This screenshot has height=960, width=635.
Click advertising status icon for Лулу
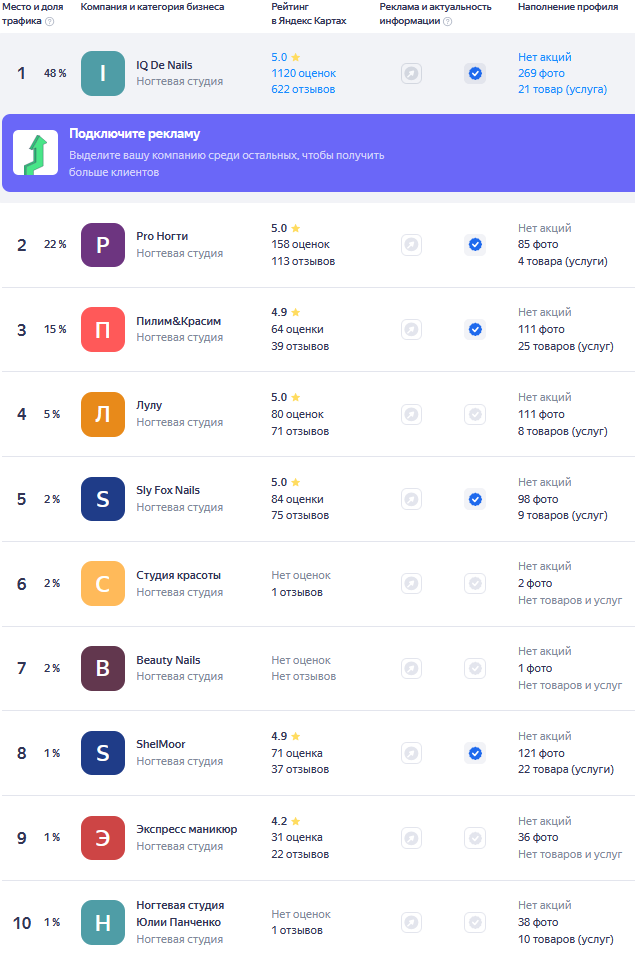pos(411,414)
